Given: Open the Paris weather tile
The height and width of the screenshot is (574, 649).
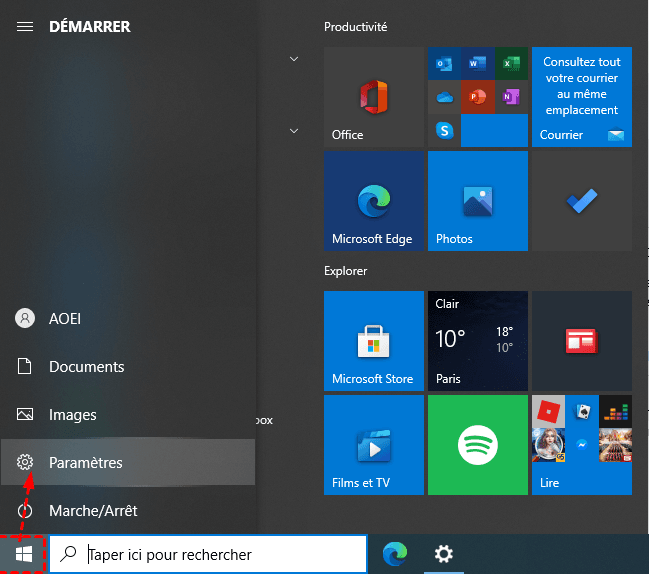Looking at the screenshot, I should 478,341.
